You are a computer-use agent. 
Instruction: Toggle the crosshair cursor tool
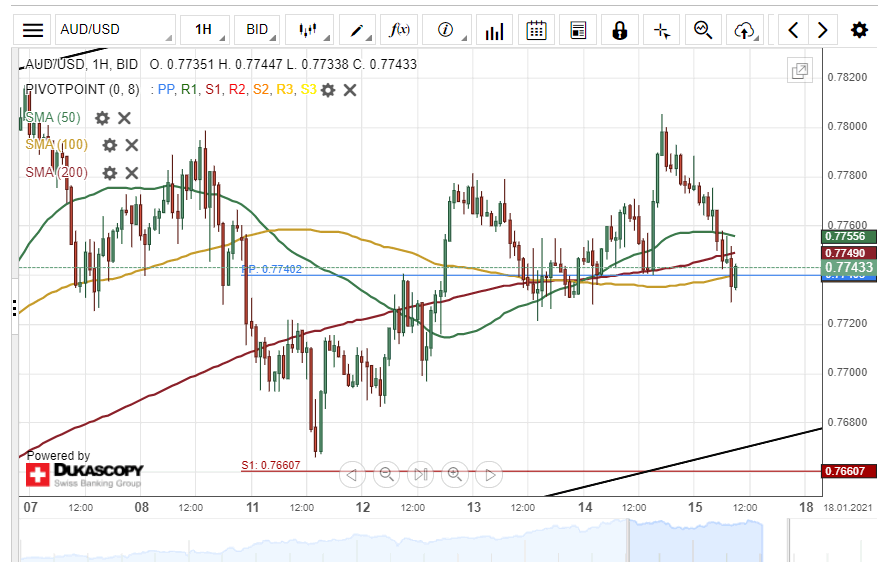[x=661, y=30]
